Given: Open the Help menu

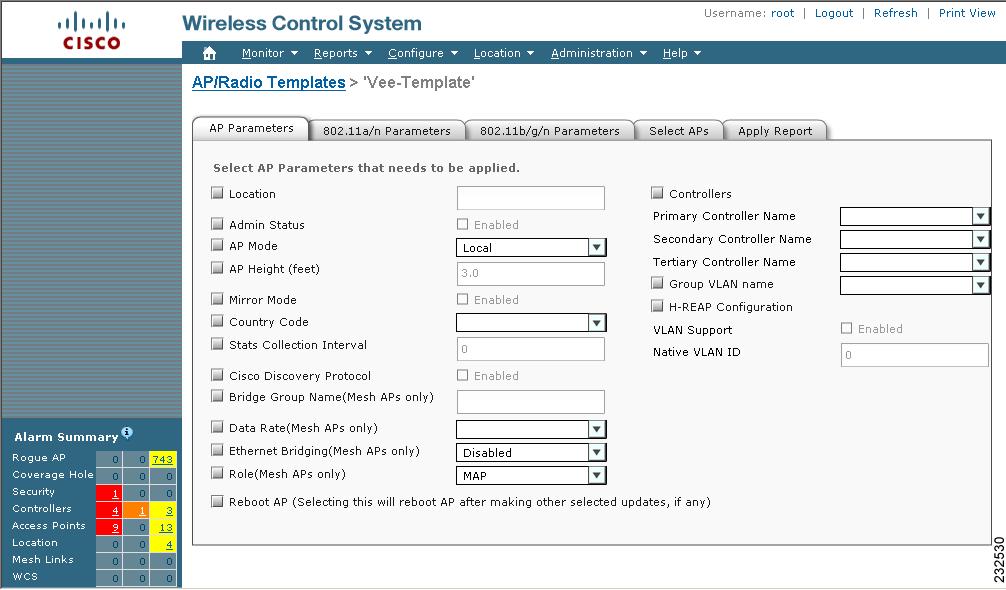Looking at the screenshot, I should click(x=681, y=53).
